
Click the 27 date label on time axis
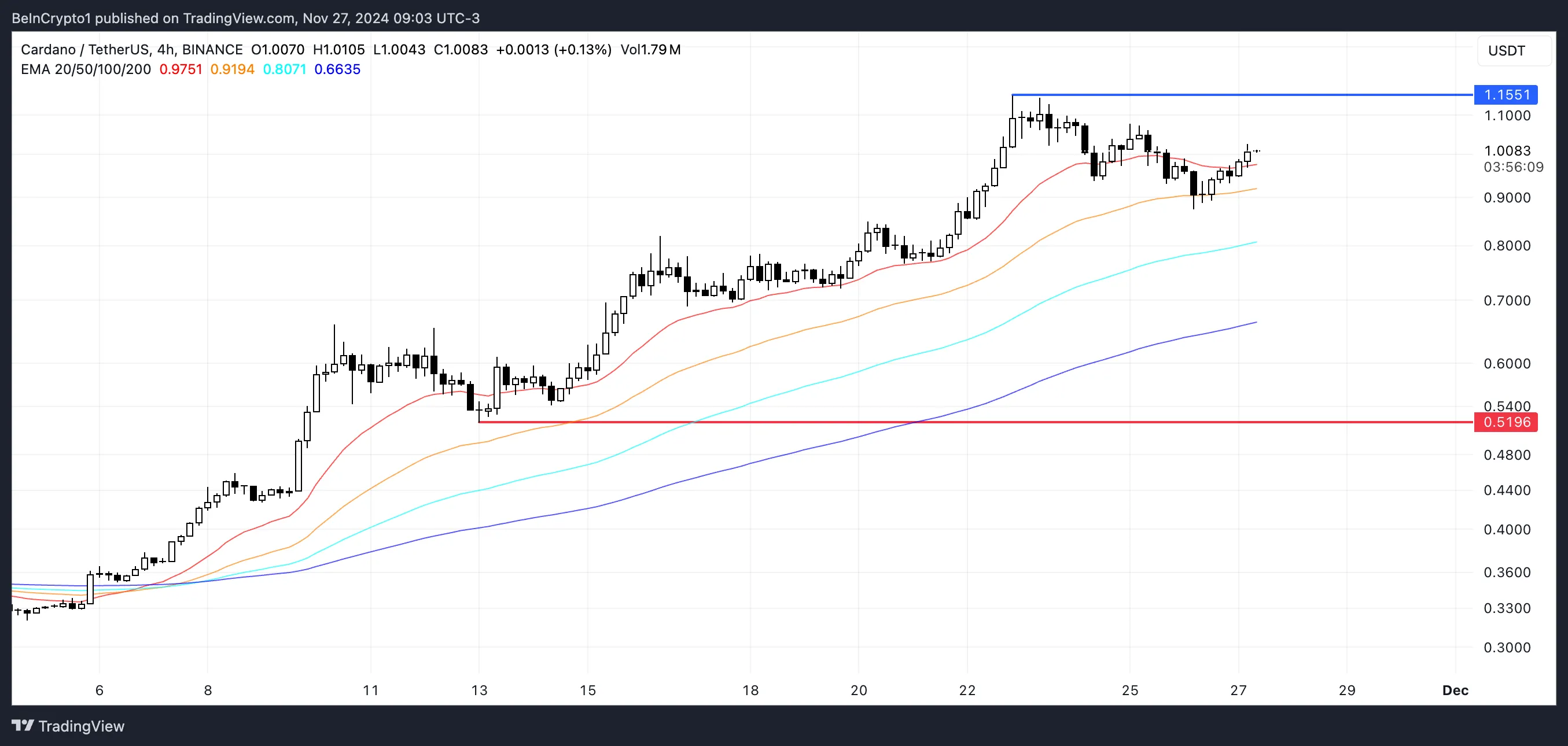point(1238,690)
